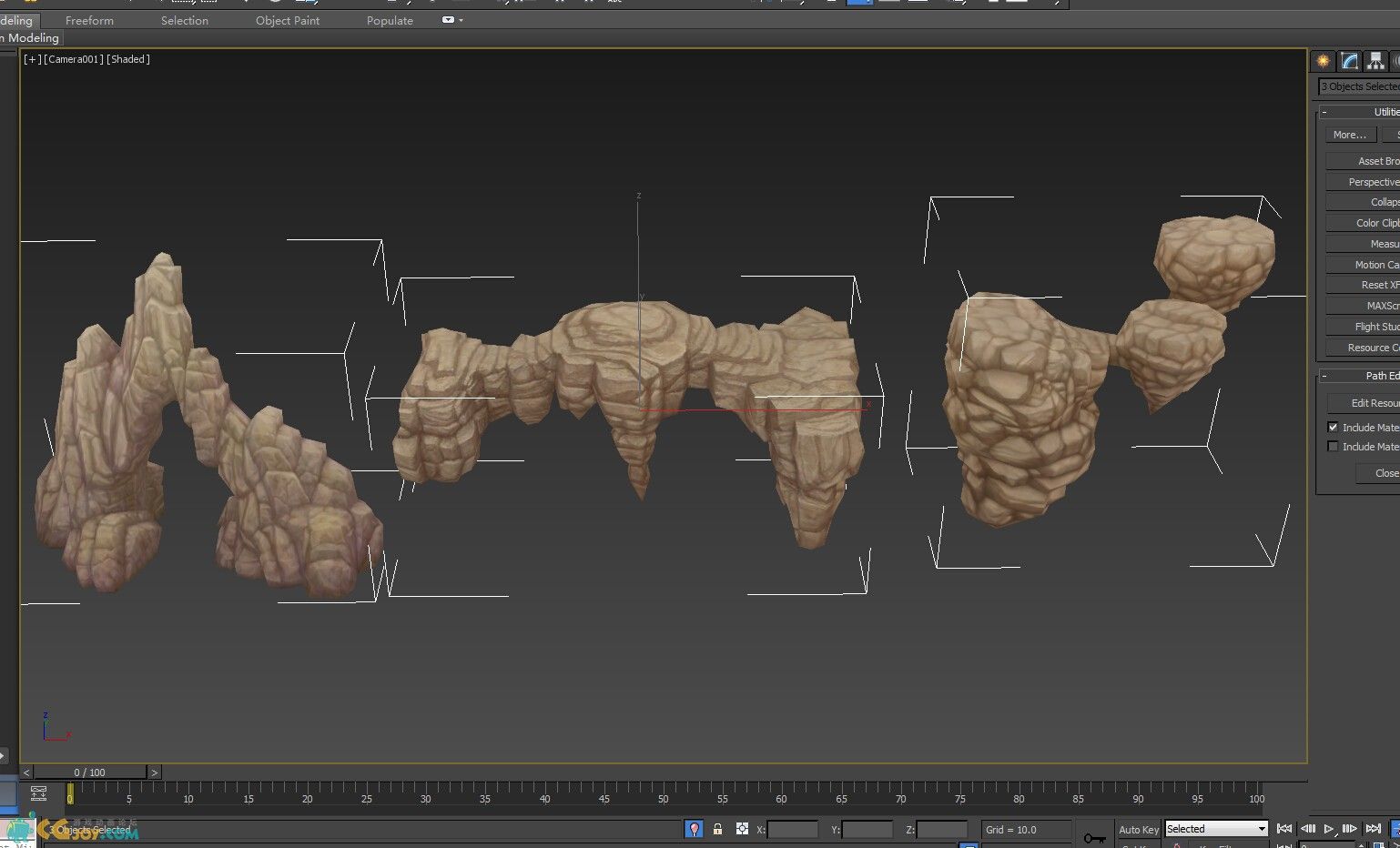Go to the start frame
The width and height of the screenshot is (1400, 848).
(1284, 829)
